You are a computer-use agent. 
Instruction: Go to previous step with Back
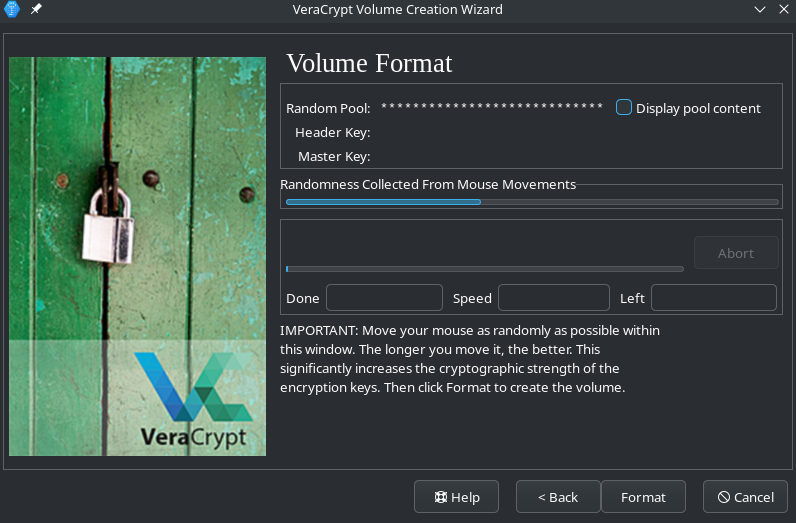coord(558,497)
